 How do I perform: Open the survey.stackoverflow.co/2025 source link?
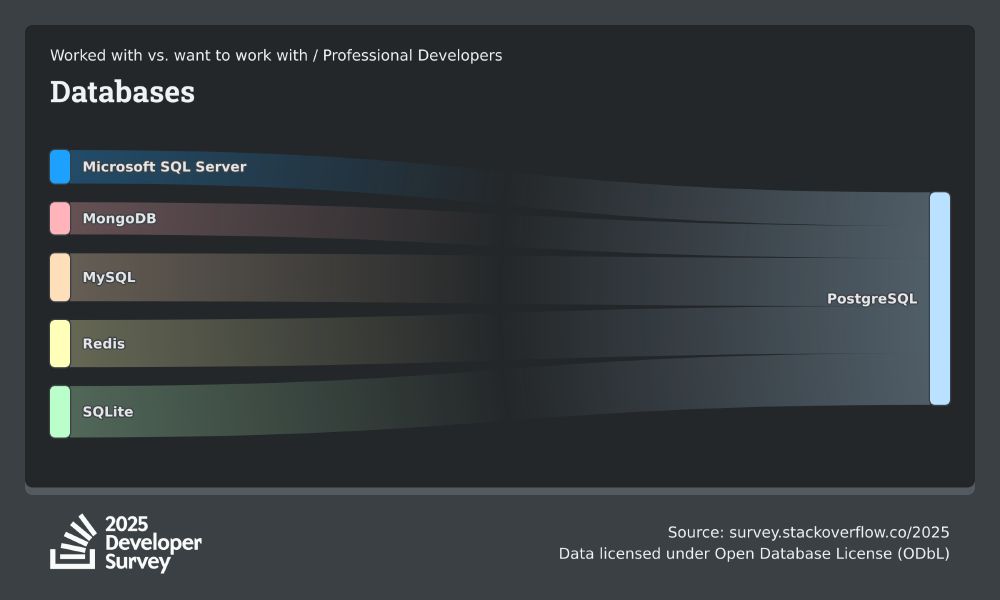click(x=839, y=532)
